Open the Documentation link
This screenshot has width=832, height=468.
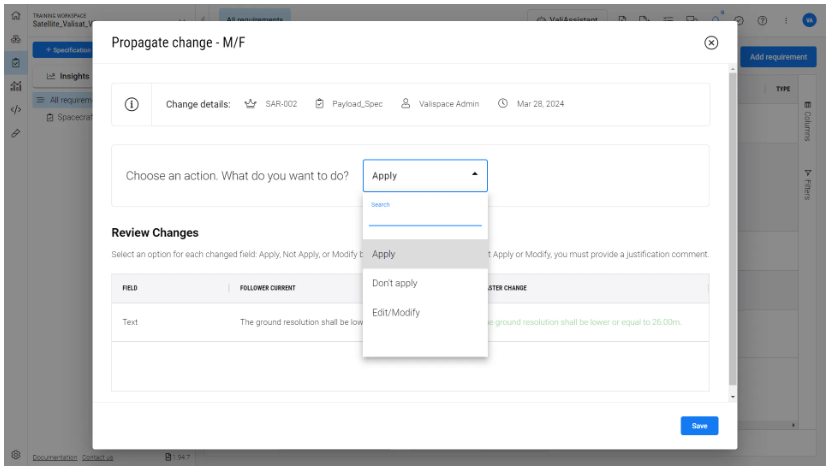(55, 457)
